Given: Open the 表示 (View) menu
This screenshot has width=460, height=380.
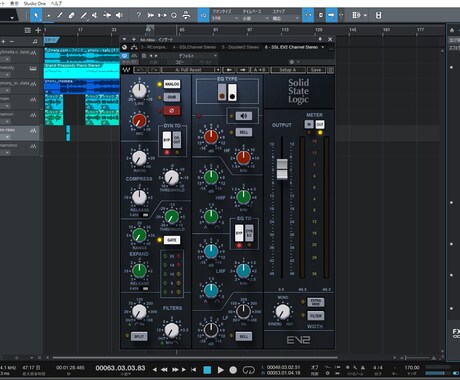Looking at the screenshot, I should coord(14,3).
